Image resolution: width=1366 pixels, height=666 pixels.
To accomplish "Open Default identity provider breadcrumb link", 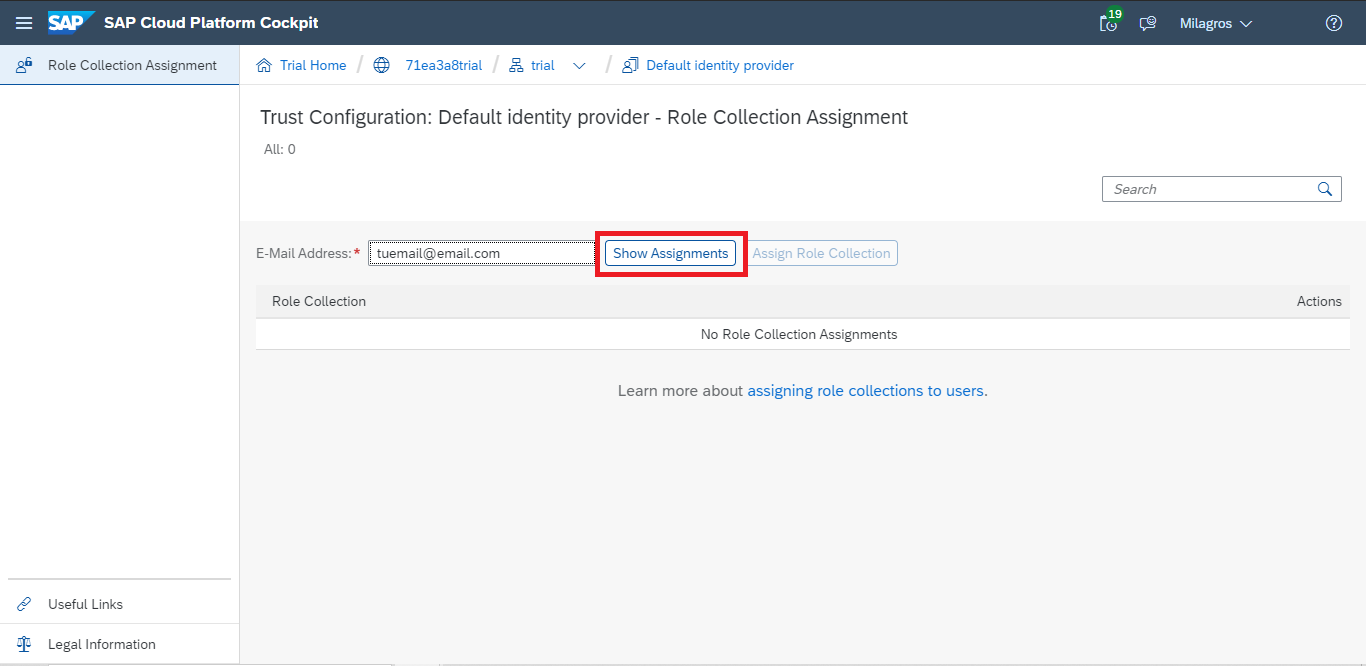I will pyautogui.click(x=719, y=65).
